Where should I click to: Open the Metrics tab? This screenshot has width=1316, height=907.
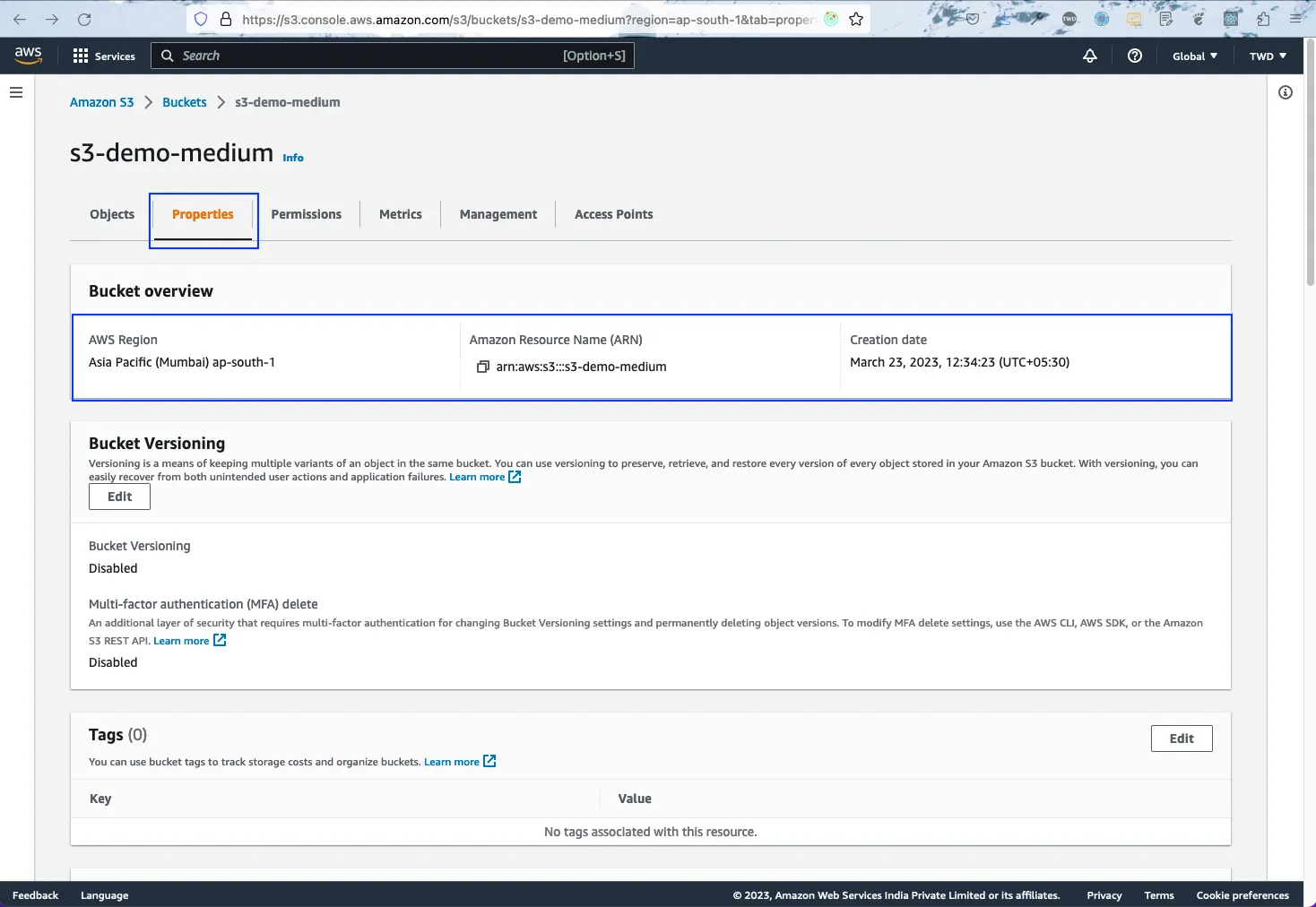click(x=401, y=214)
